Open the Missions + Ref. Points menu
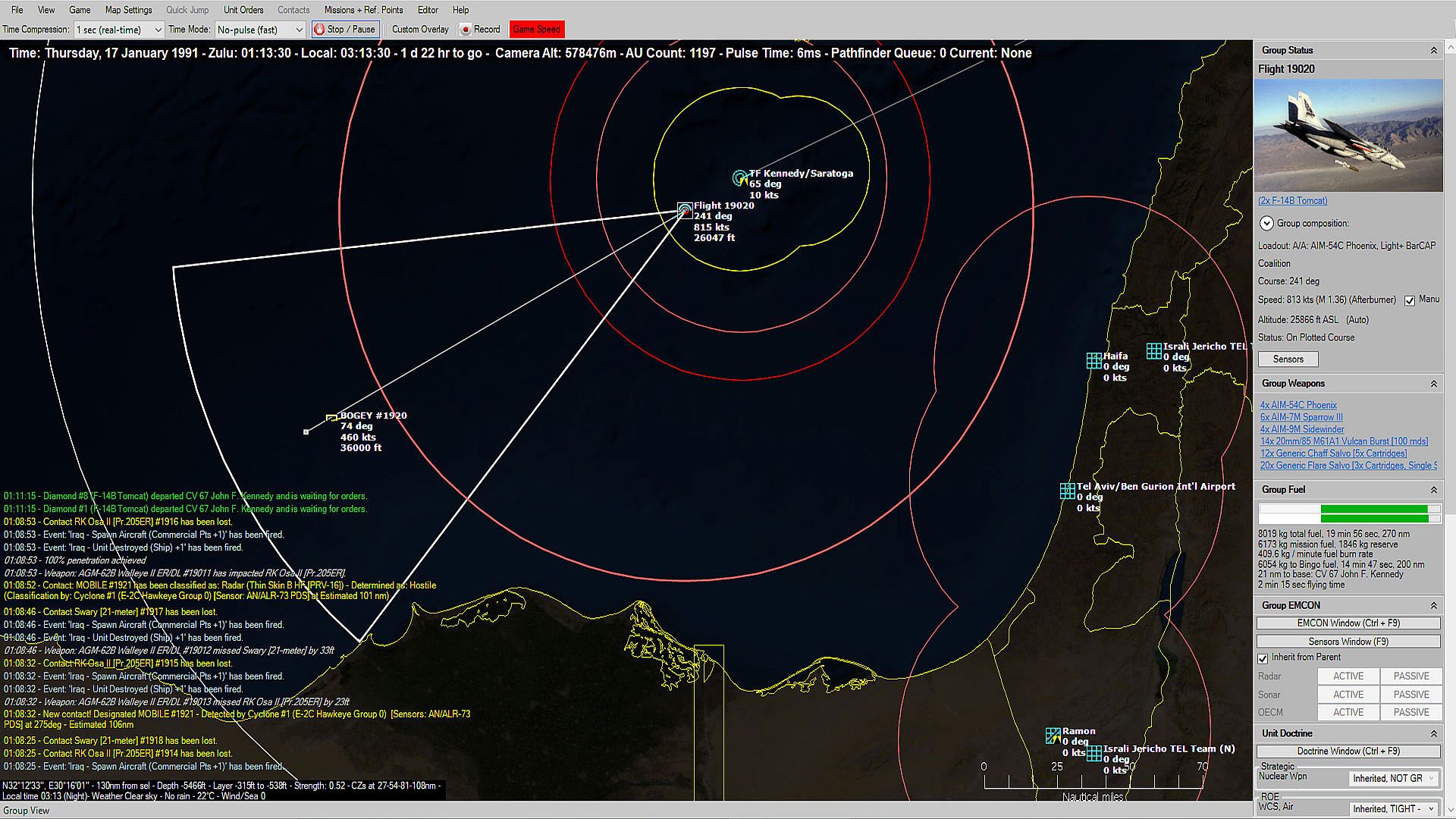Screen dimensions: 1456x819 coord(363,10)
